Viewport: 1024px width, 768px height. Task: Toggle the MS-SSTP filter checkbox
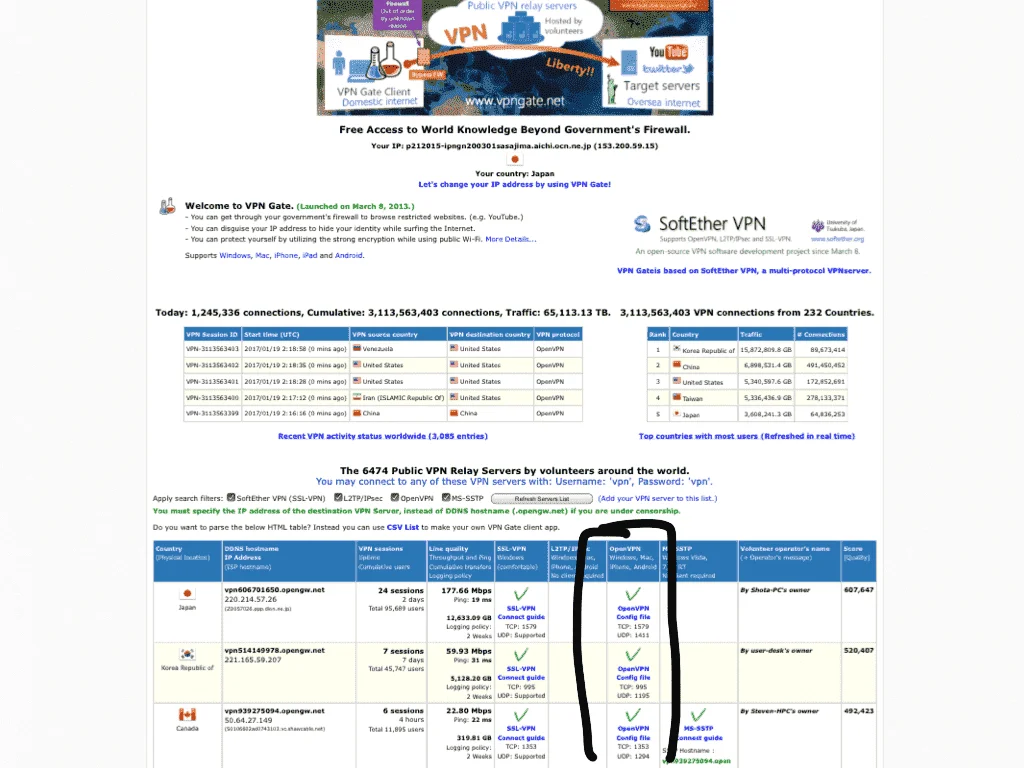(446, 498)
